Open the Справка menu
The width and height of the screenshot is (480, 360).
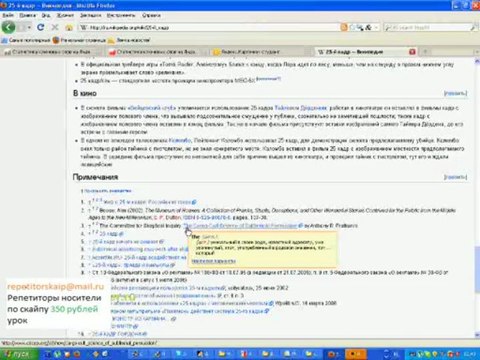tap(151, 15)
